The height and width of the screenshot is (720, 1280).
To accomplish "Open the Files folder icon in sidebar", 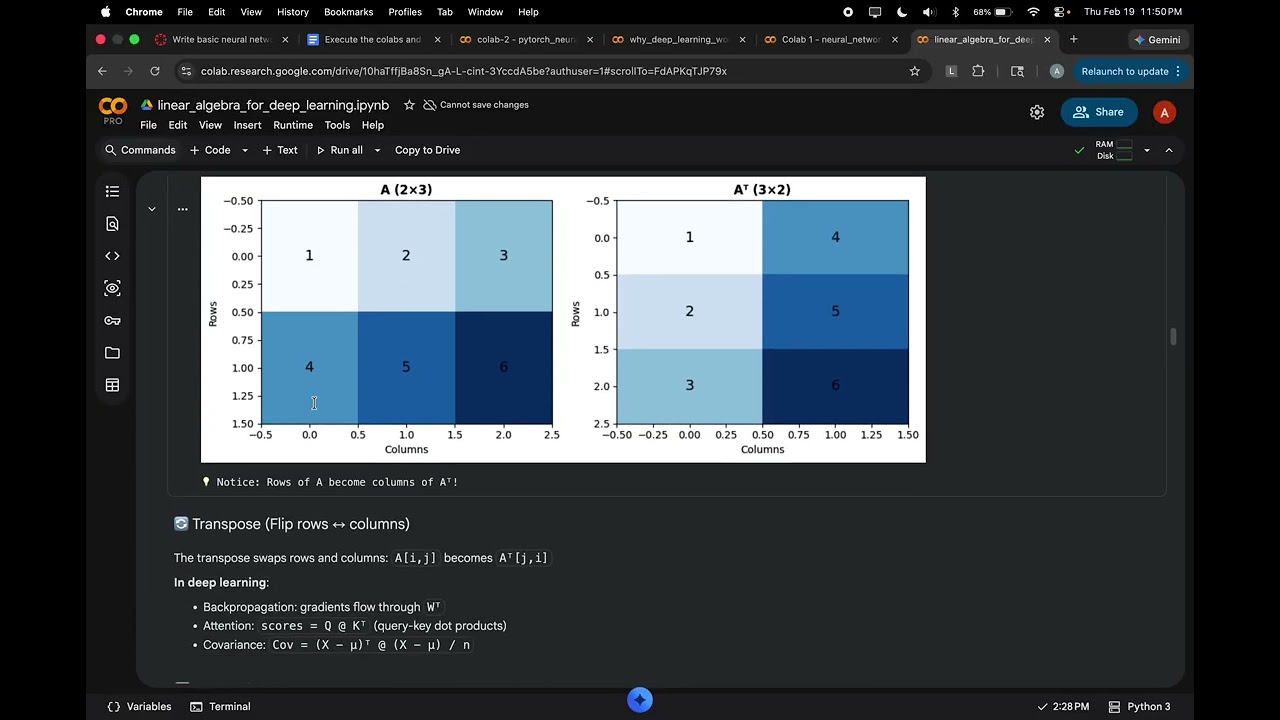I will [x=112, y=353].
